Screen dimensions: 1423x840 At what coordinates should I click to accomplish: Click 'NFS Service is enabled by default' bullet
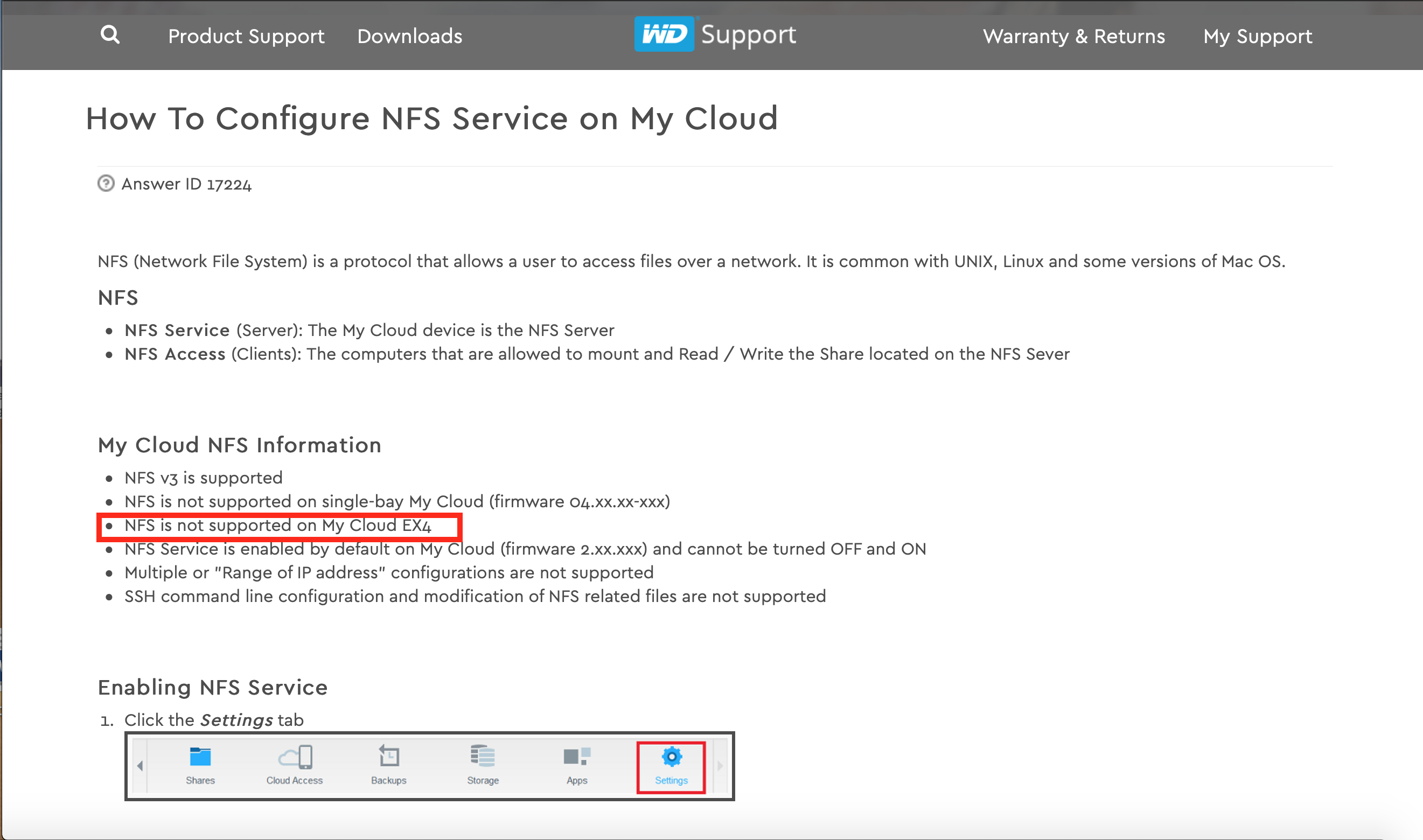(525, 549)
